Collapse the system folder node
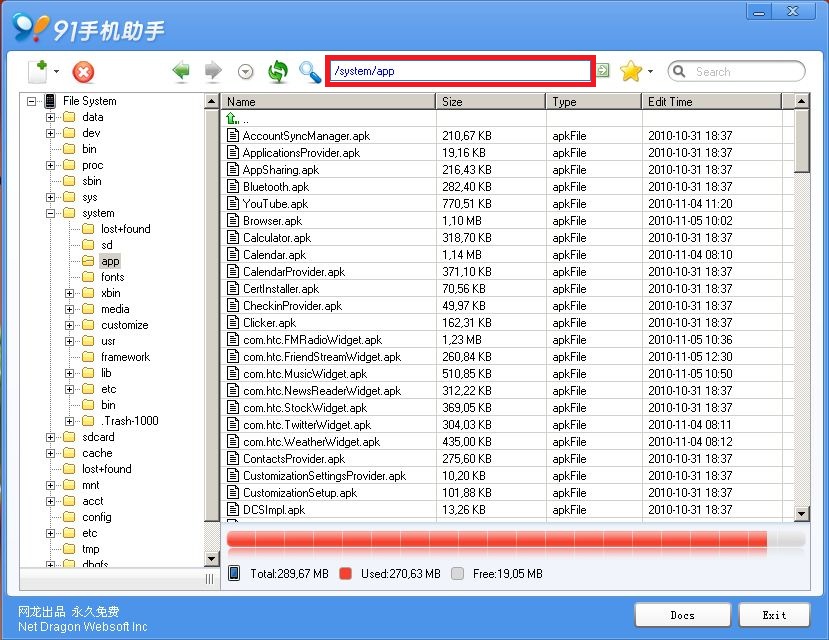The height and width of the screenshot is (640, 829). 51,213
